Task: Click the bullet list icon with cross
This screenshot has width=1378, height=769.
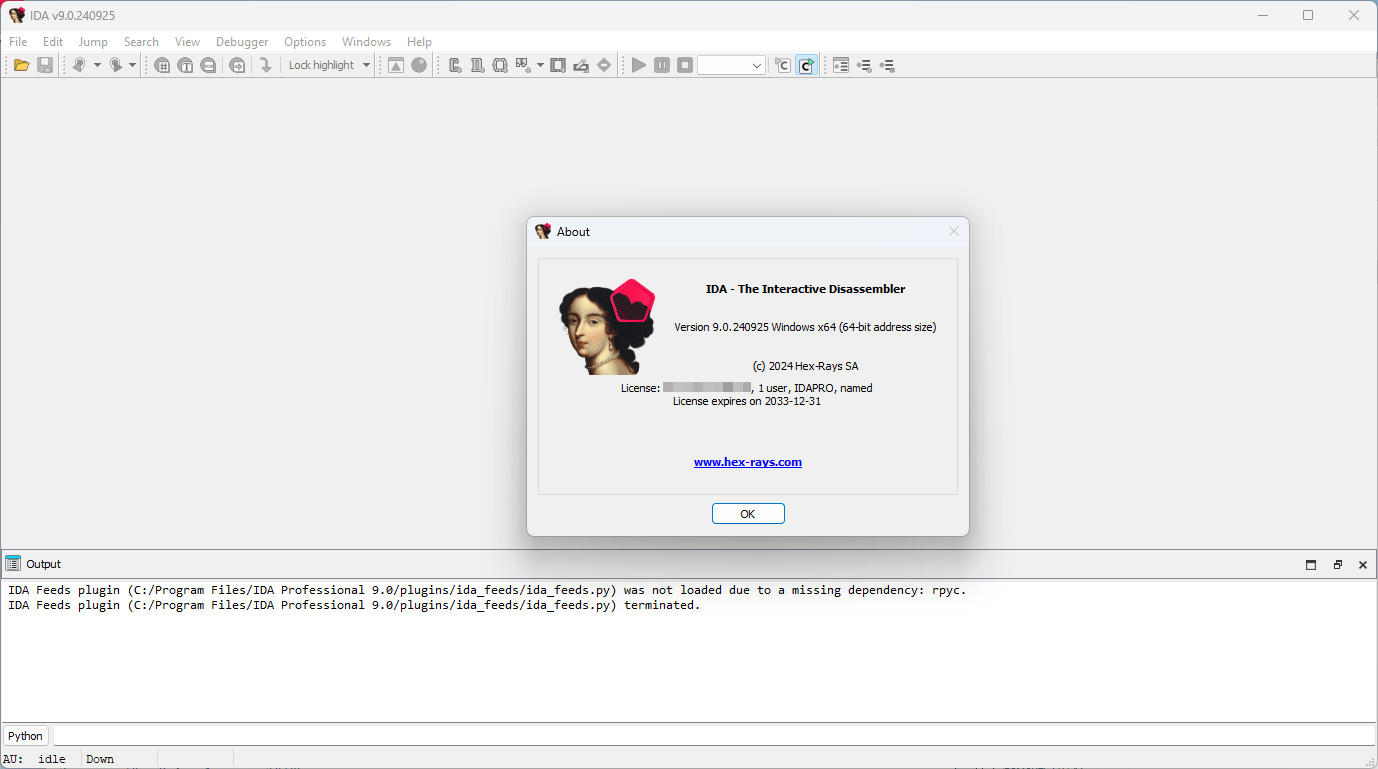Action: click(887, 65)
